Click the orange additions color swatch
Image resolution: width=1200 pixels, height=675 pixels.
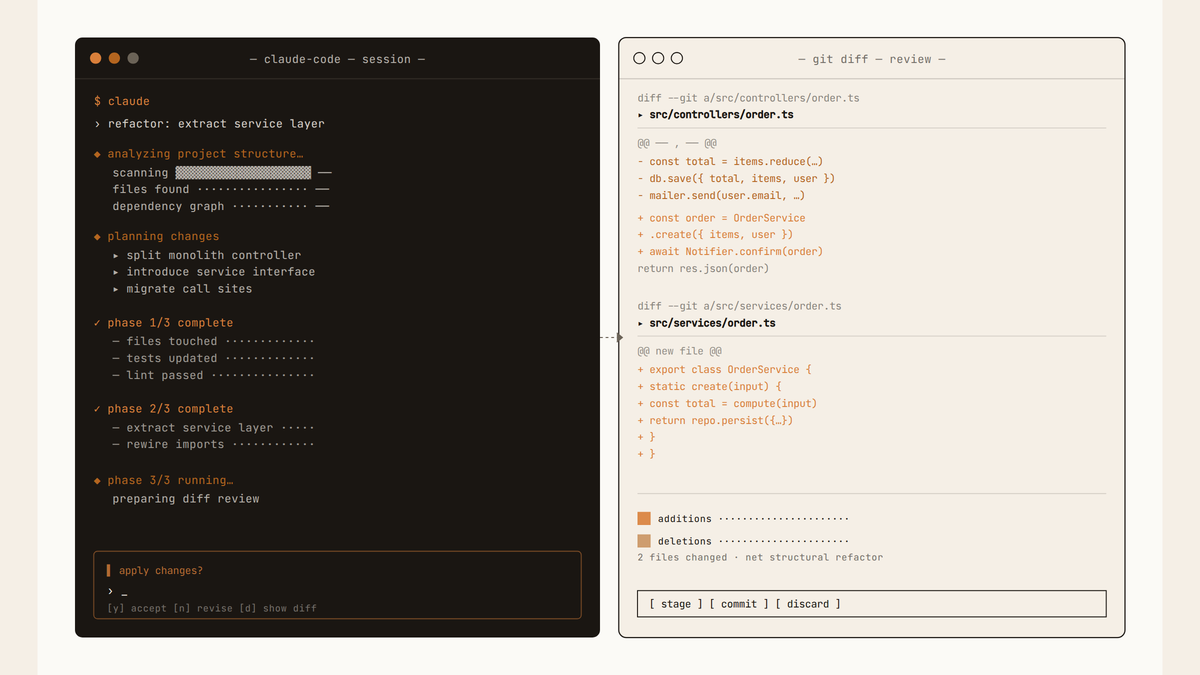[644, 519]
